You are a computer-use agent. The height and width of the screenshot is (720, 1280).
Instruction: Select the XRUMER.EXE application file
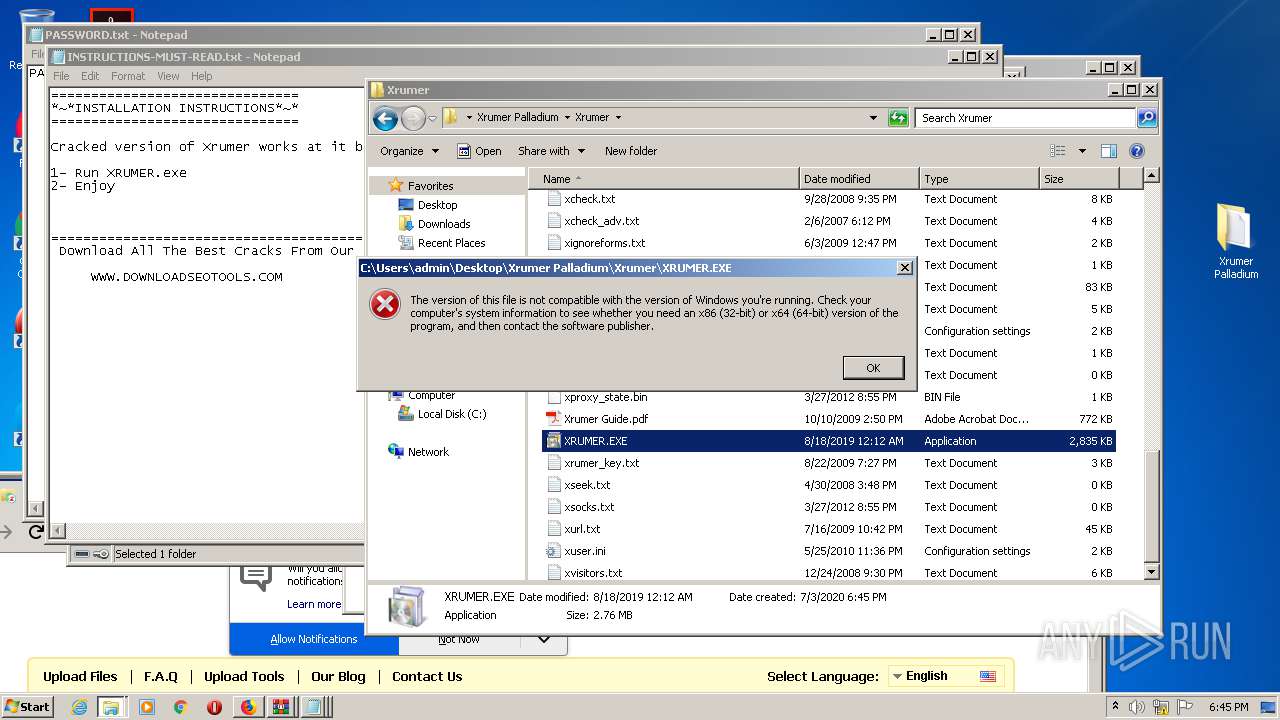tap(829, 441)
